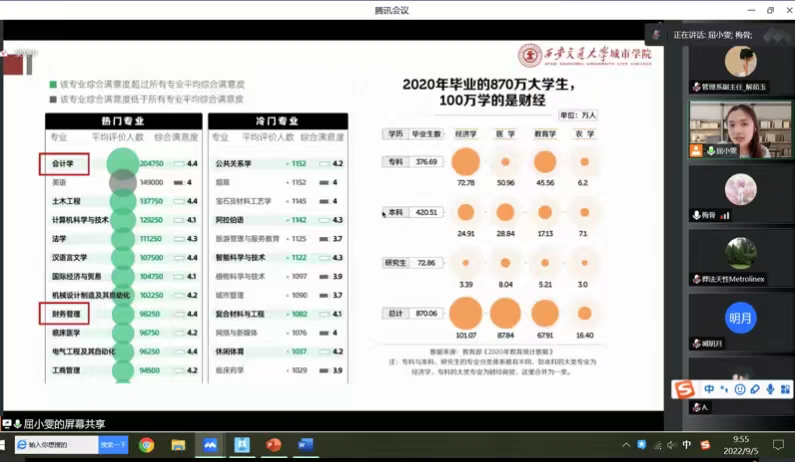Select 梅霄 participant tile
Viewport: 795px width, 462px height.
[x=740, y=190]
